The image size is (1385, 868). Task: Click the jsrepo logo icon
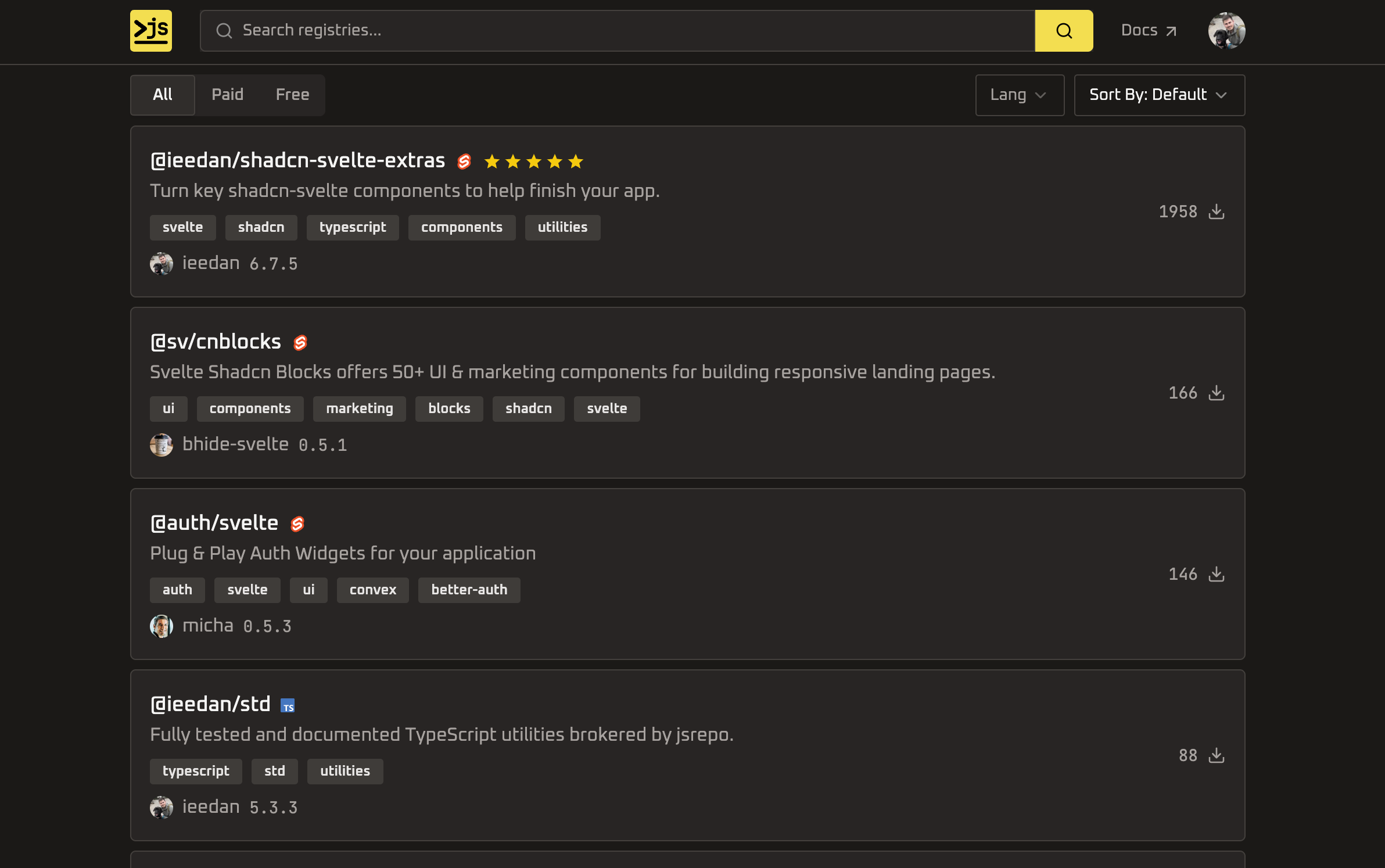[x=151, y=31]
